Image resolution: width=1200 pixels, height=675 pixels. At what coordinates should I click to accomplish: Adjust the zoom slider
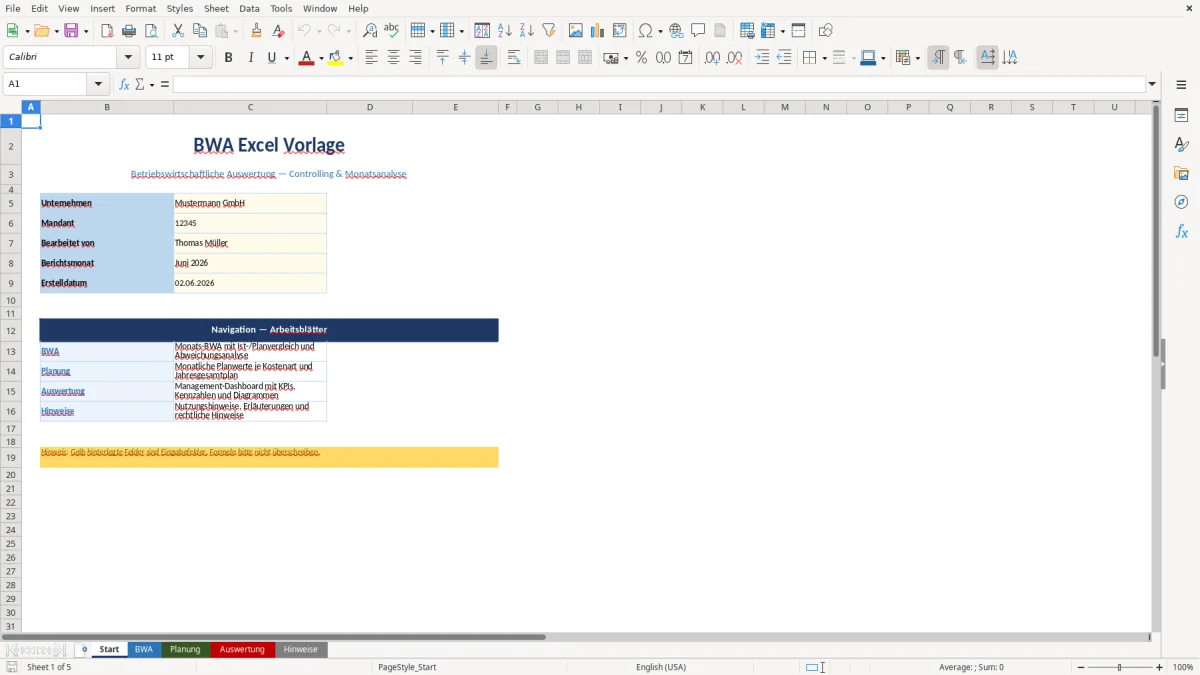tap(1120, 667)
